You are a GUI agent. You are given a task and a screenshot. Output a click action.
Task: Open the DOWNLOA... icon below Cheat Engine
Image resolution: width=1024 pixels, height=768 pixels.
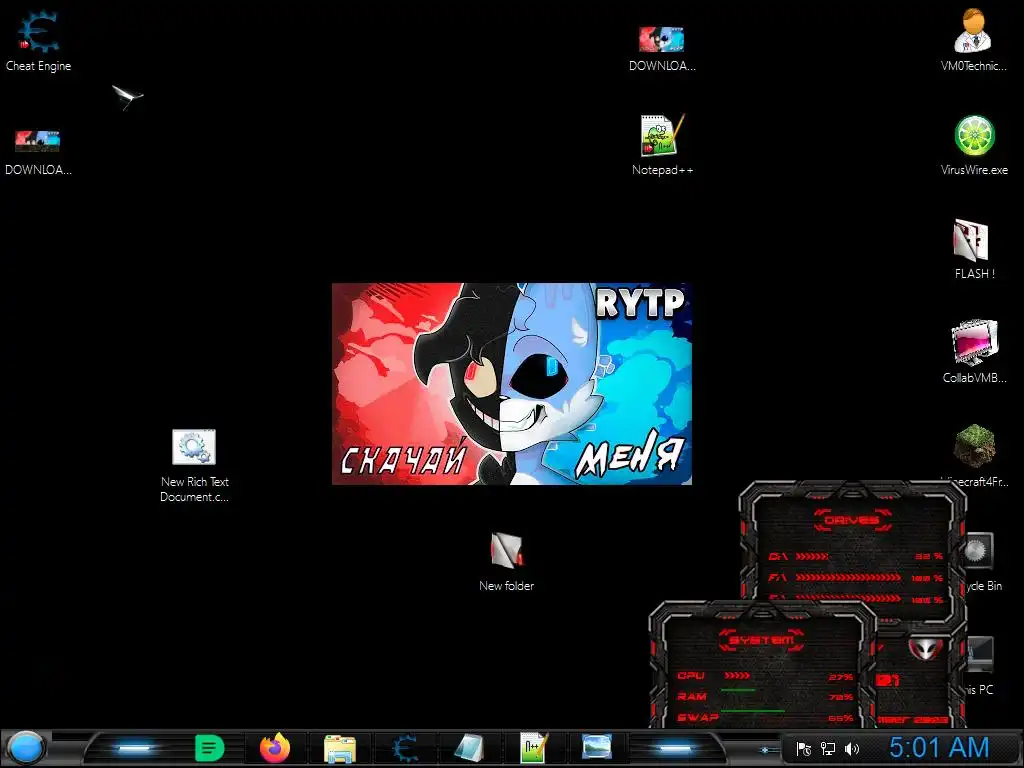38,152
